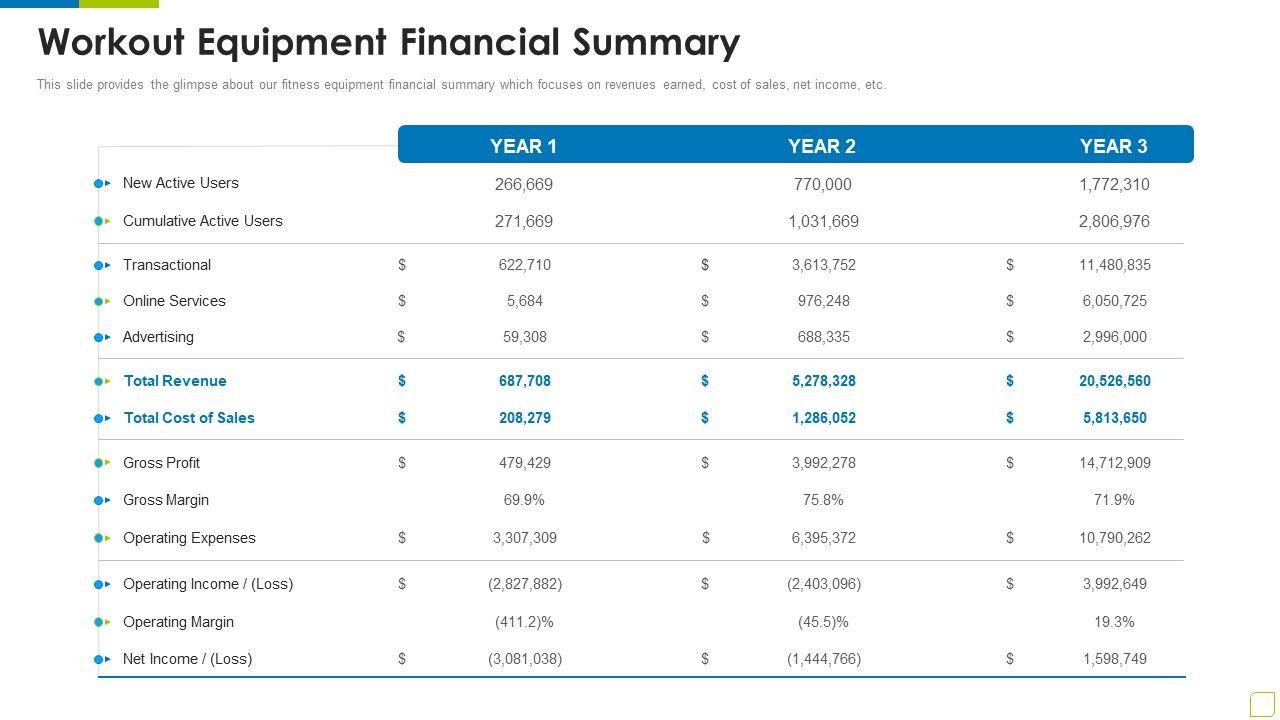Click the green square icon in bottom-right corner
The height and width of the screenshot is (720, 1280).
pyautogui.click(x=1262, y=704)
